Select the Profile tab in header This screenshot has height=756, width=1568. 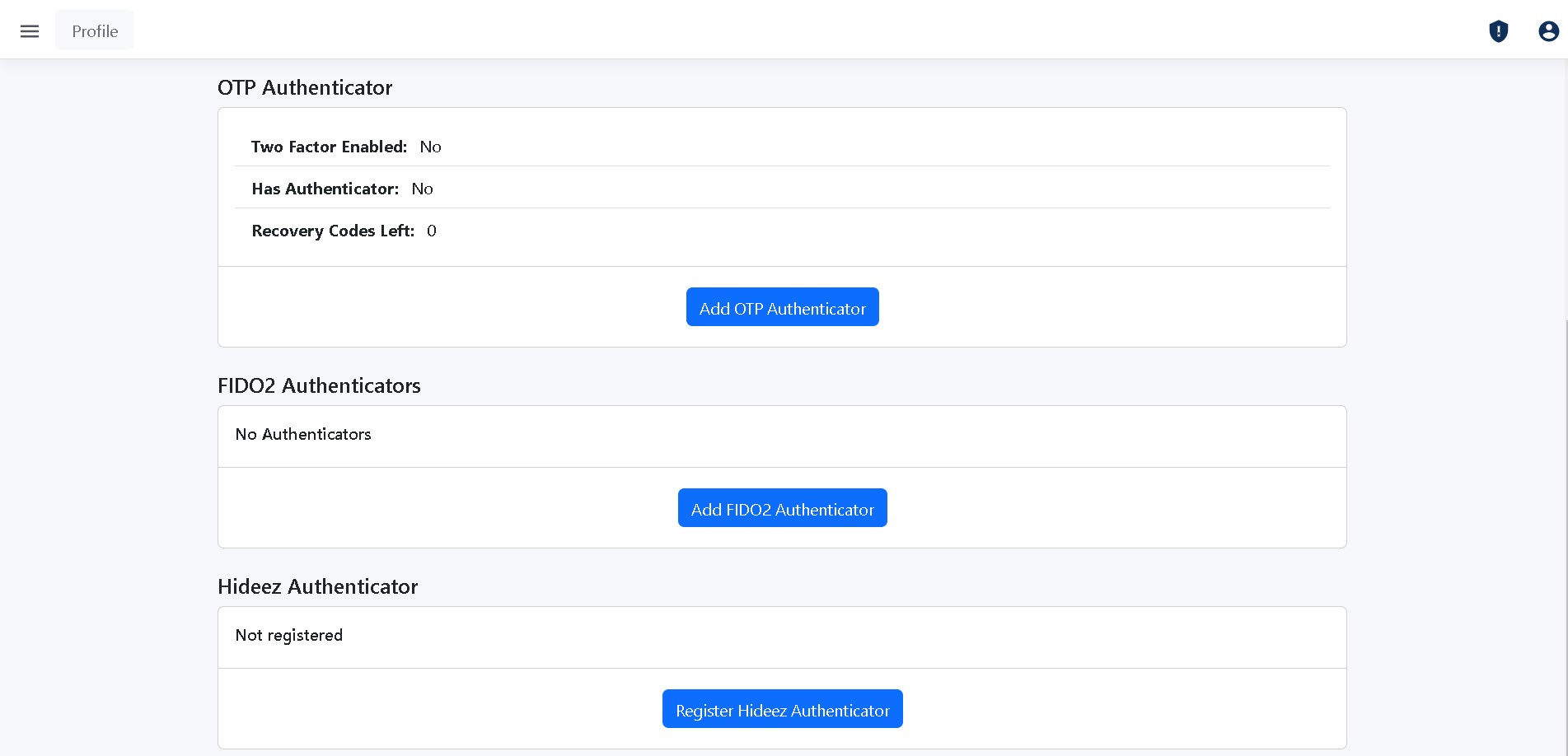(95, 31)
